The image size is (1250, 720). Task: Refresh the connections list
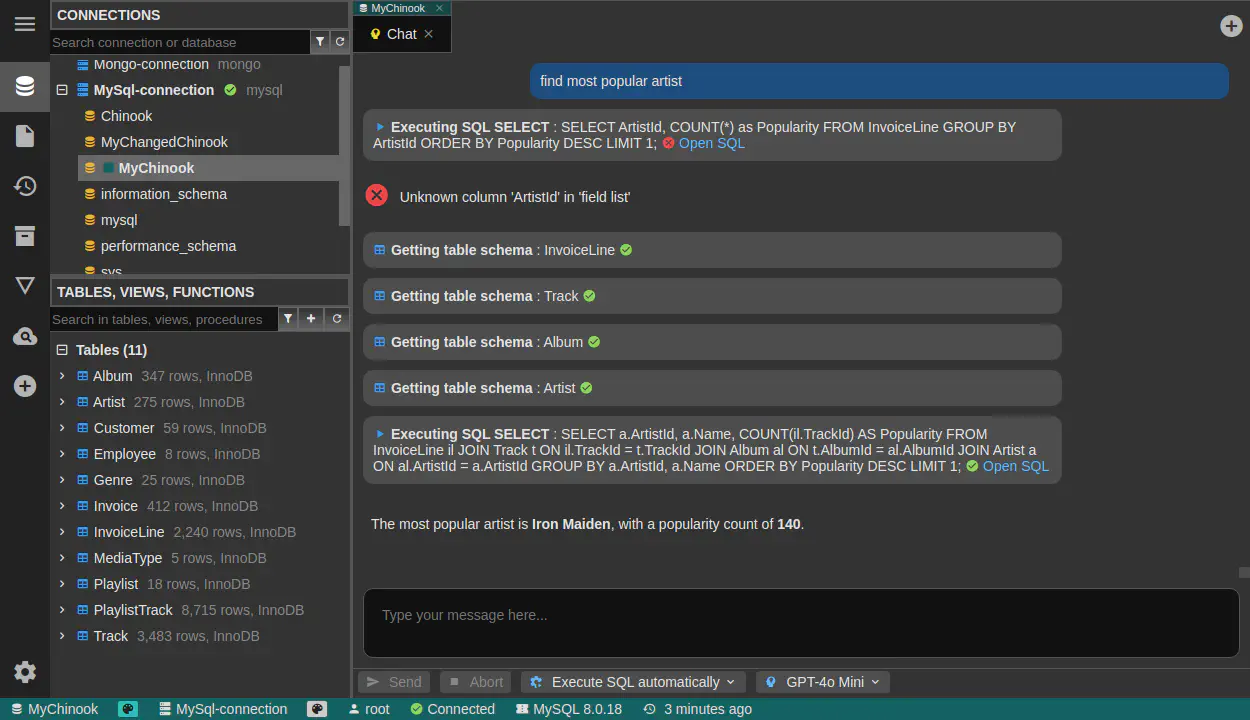(340, 42)
